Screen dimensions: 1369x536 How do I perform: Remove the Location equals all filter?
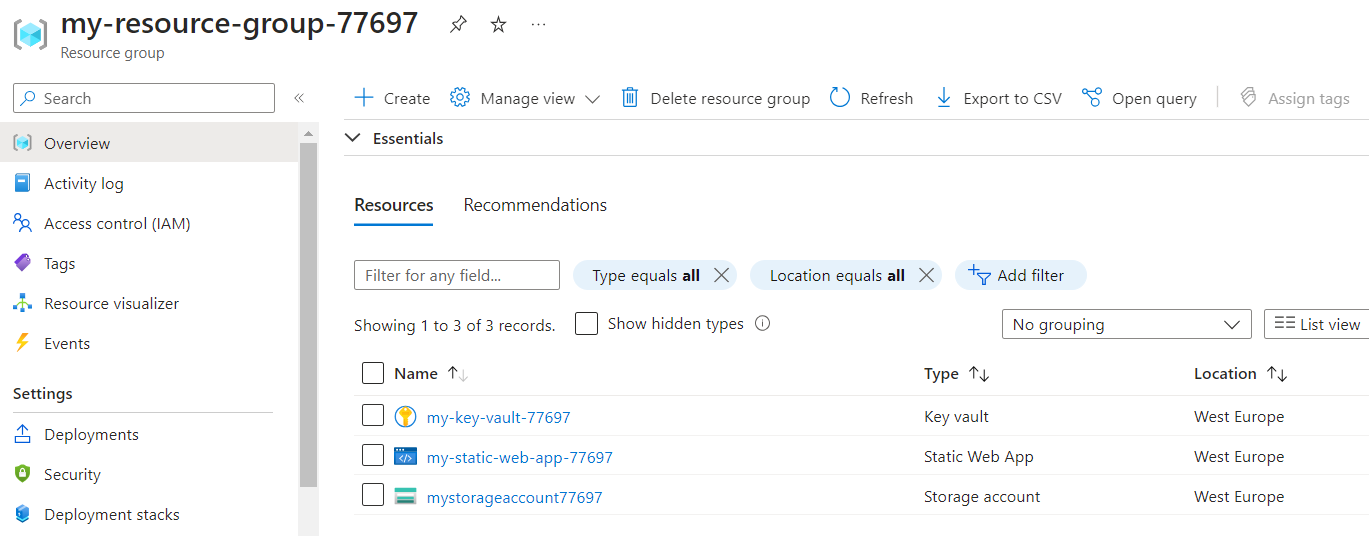click(926, 276)
